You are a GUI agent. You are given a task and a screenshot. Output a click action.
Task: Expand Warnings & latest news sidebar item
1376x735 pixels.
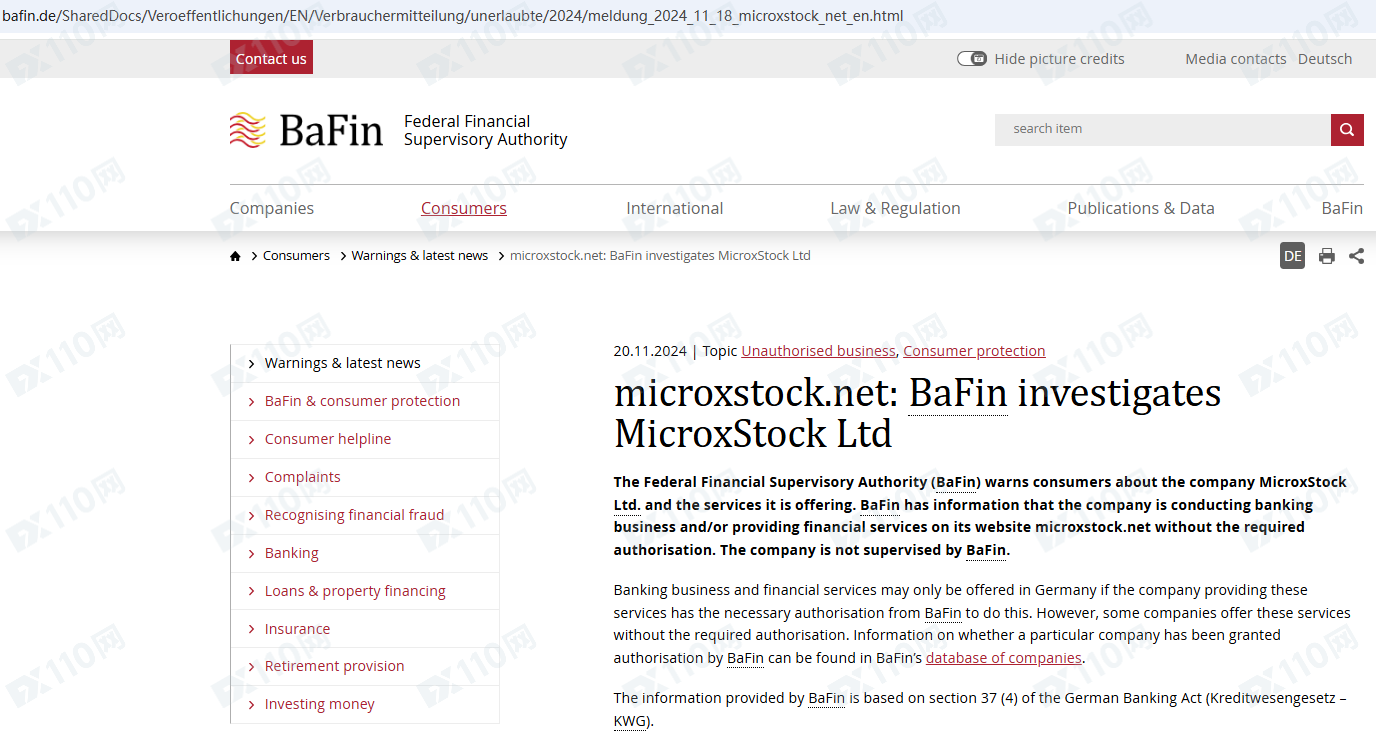(x=342, y=363)
